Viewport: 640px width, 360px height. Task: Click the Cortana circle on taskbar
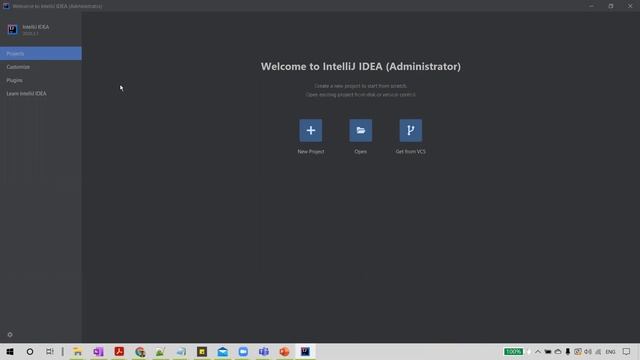pos(30,351)
